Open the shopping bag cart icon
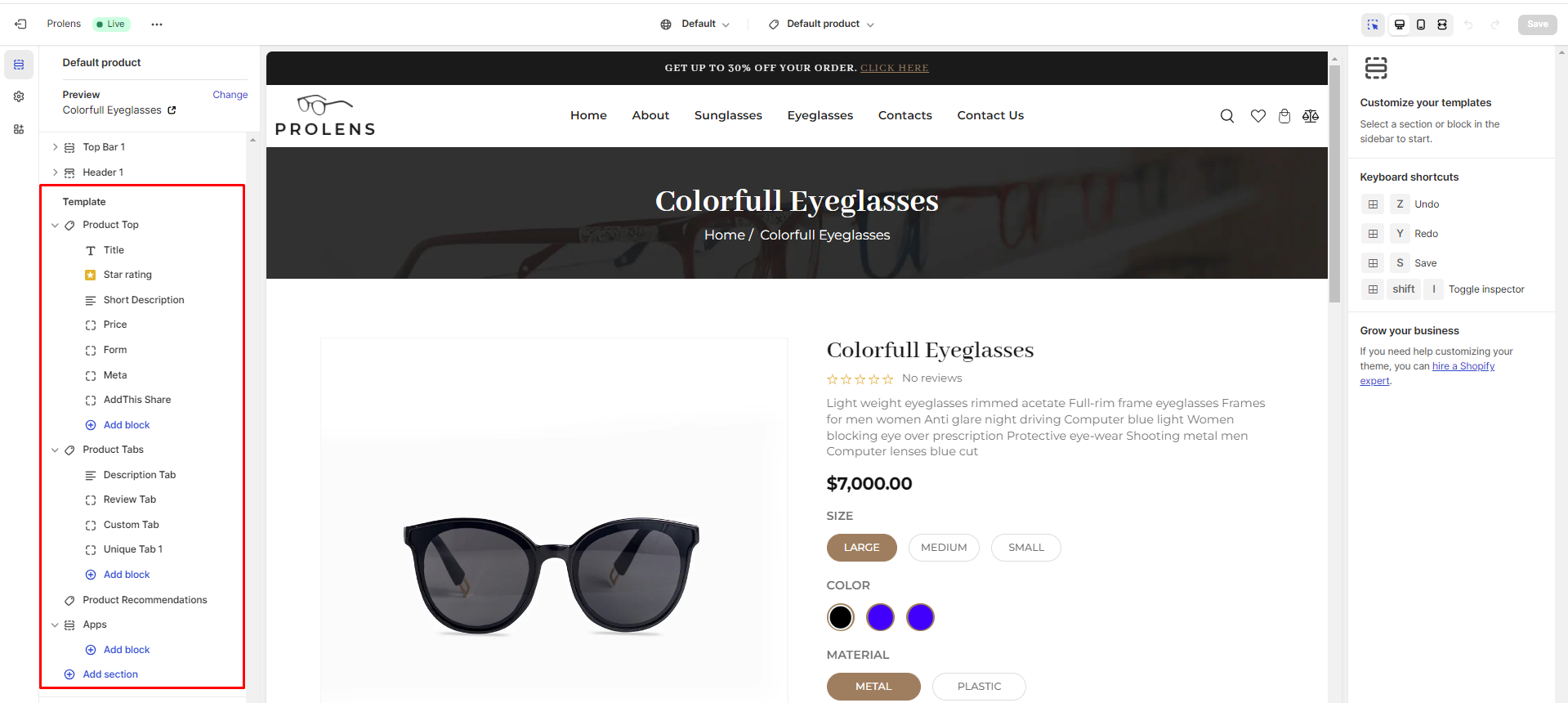 (1284, 116)
